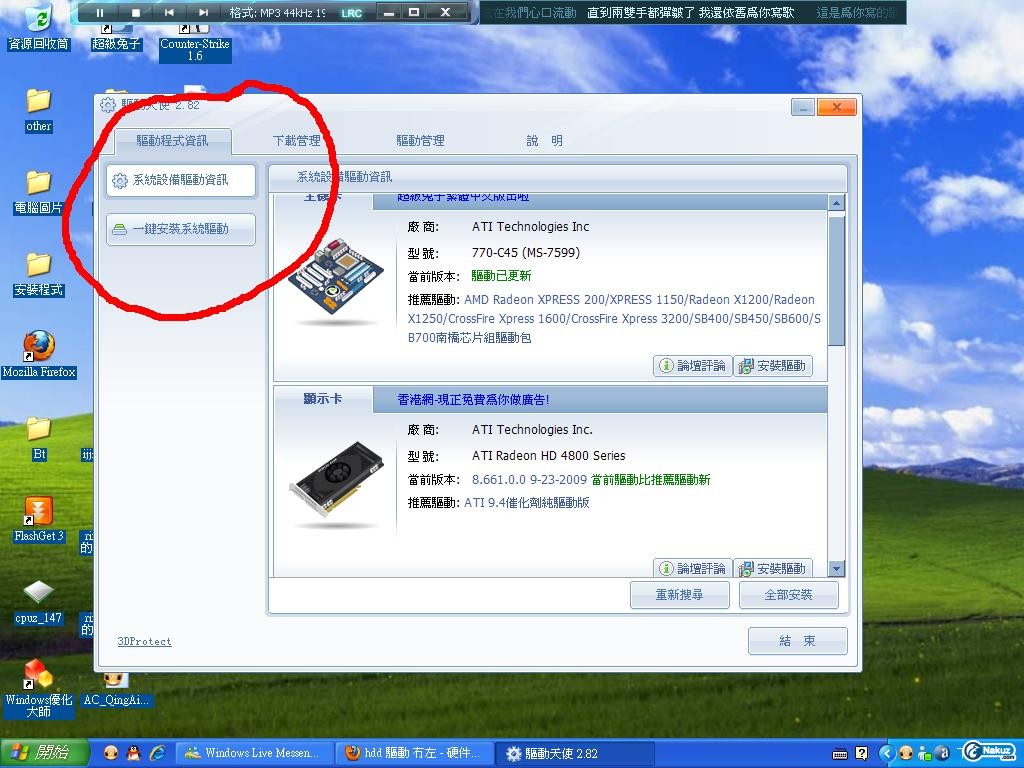Open the 說明 help tab

click(x=544, y=140)
